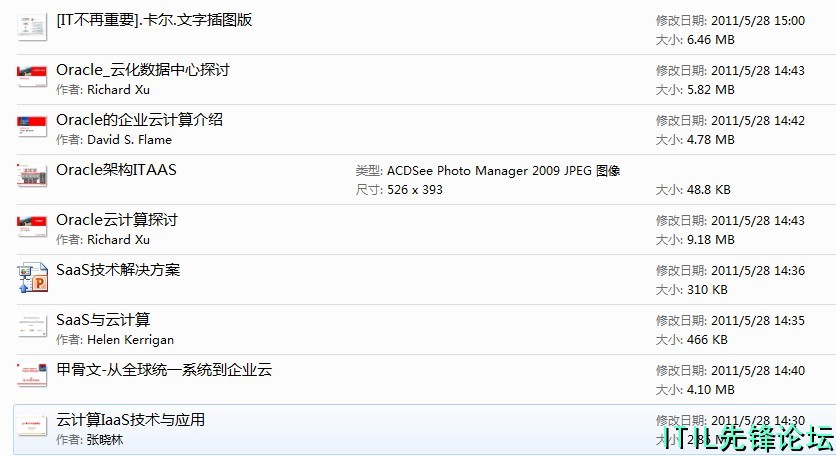Click the SaaS技术解决方案 file name
The height and width of the screenshot is (456, 836).
pyautogui.click(x=118, y=270)
